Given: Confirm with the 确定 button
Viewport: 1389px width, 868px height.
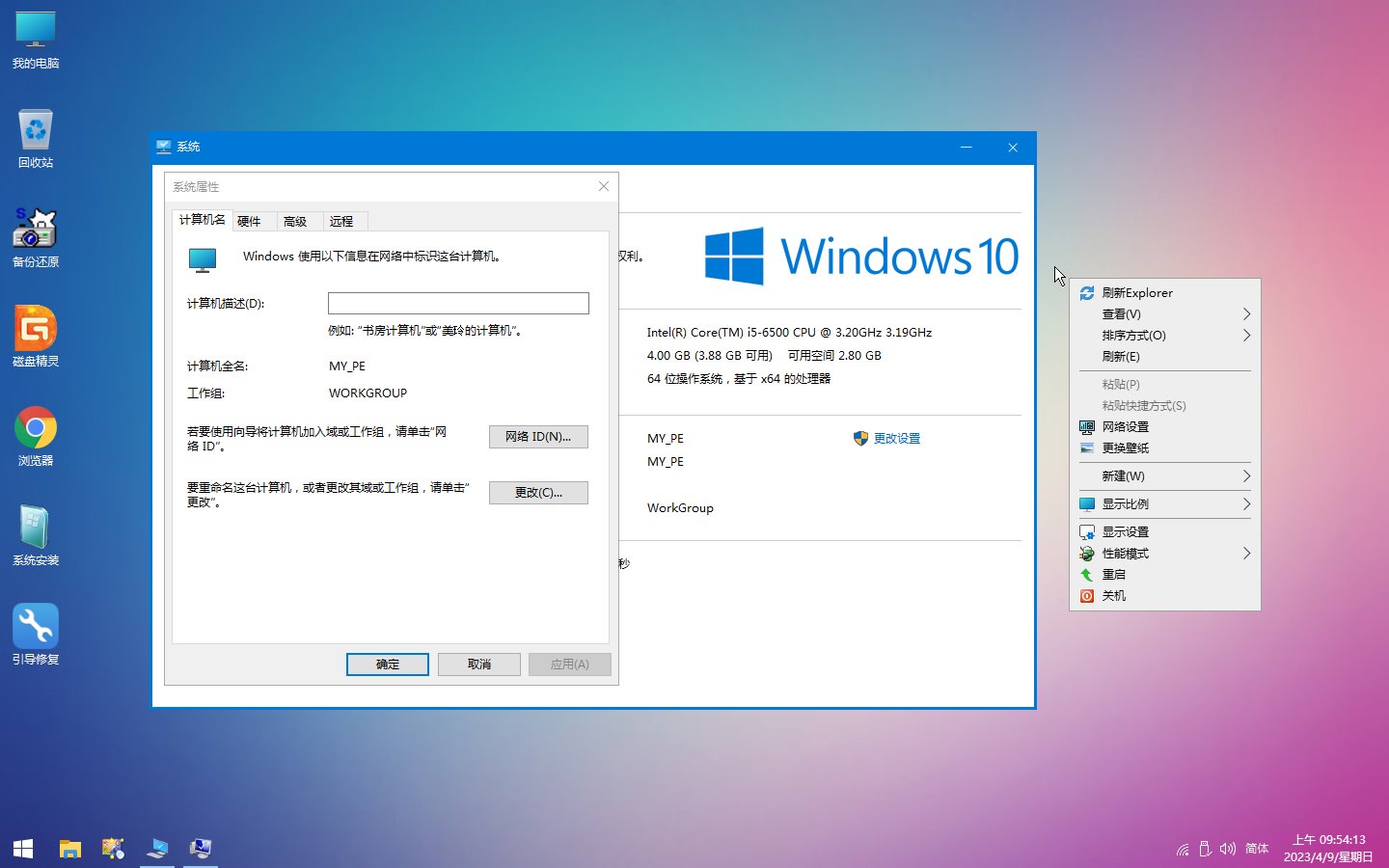Looking at the screenshot, I should (x=388, y=665).
